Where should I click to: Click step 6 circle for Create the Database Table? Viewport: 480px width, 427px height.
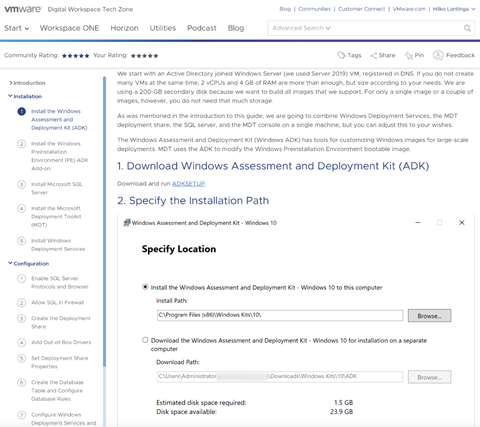[21, 382]
